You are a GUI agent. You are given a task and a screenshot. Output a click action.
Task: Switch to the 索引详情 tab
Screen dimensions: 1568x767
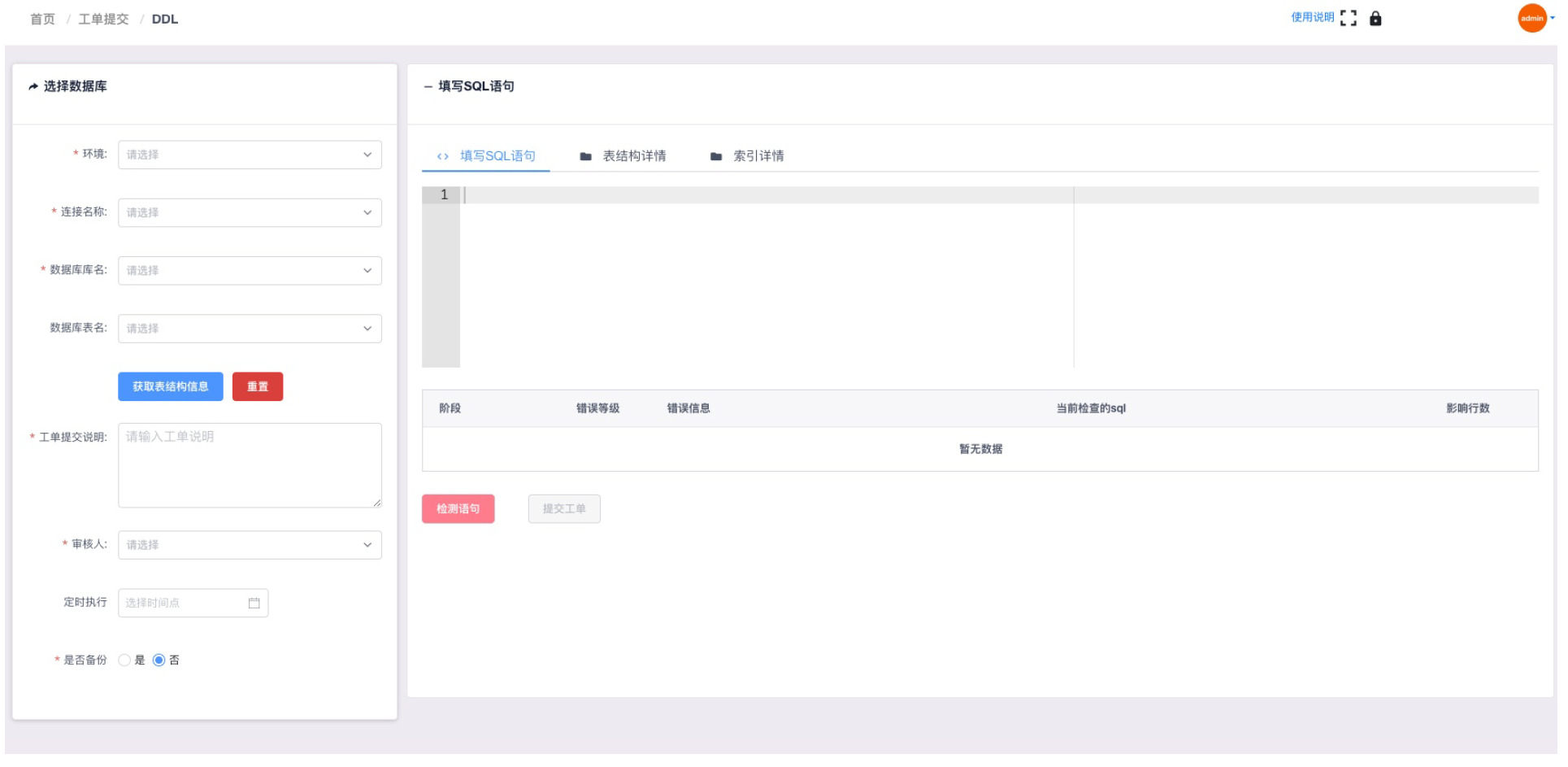(758, 156)
